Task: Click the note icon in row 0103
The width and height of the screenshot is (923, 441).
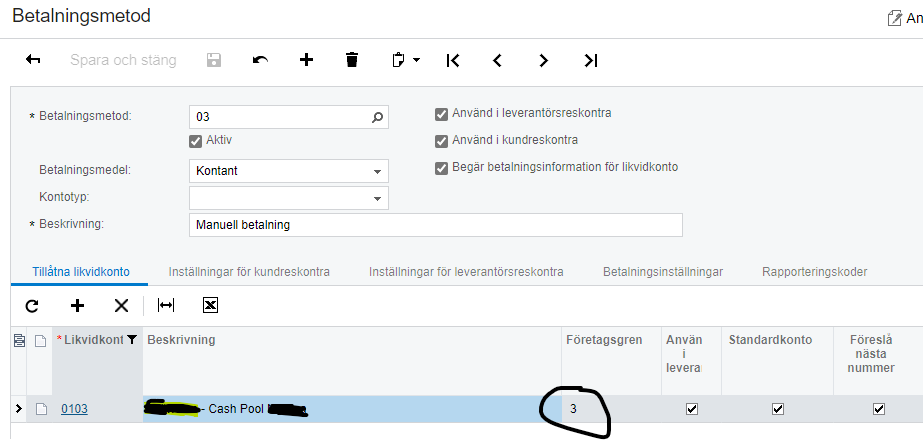Action: [41, 409]
